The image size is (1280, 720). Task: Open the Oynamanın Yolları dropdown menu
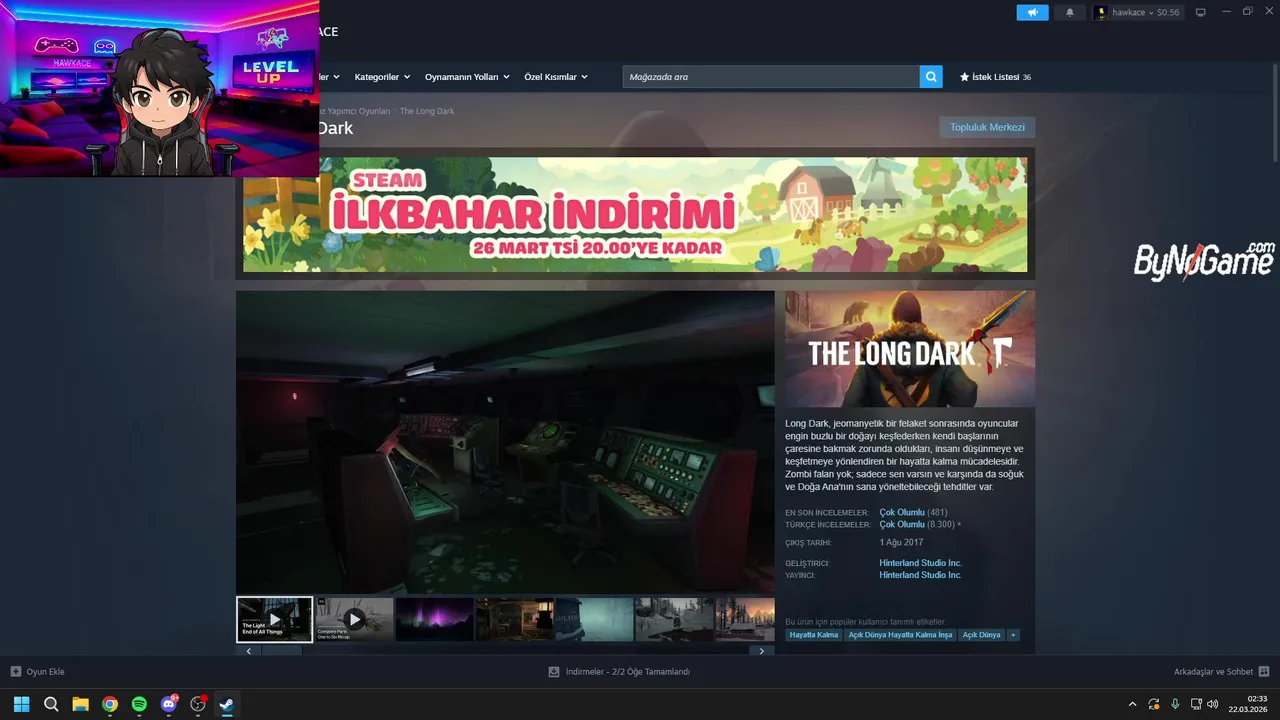pos(467,77)
